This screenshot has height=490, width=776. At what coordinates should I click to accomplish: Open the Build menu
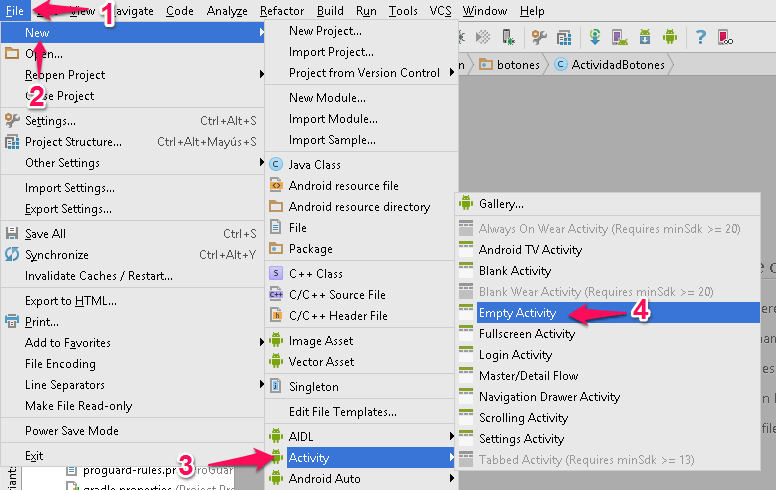tap(330, 10)
